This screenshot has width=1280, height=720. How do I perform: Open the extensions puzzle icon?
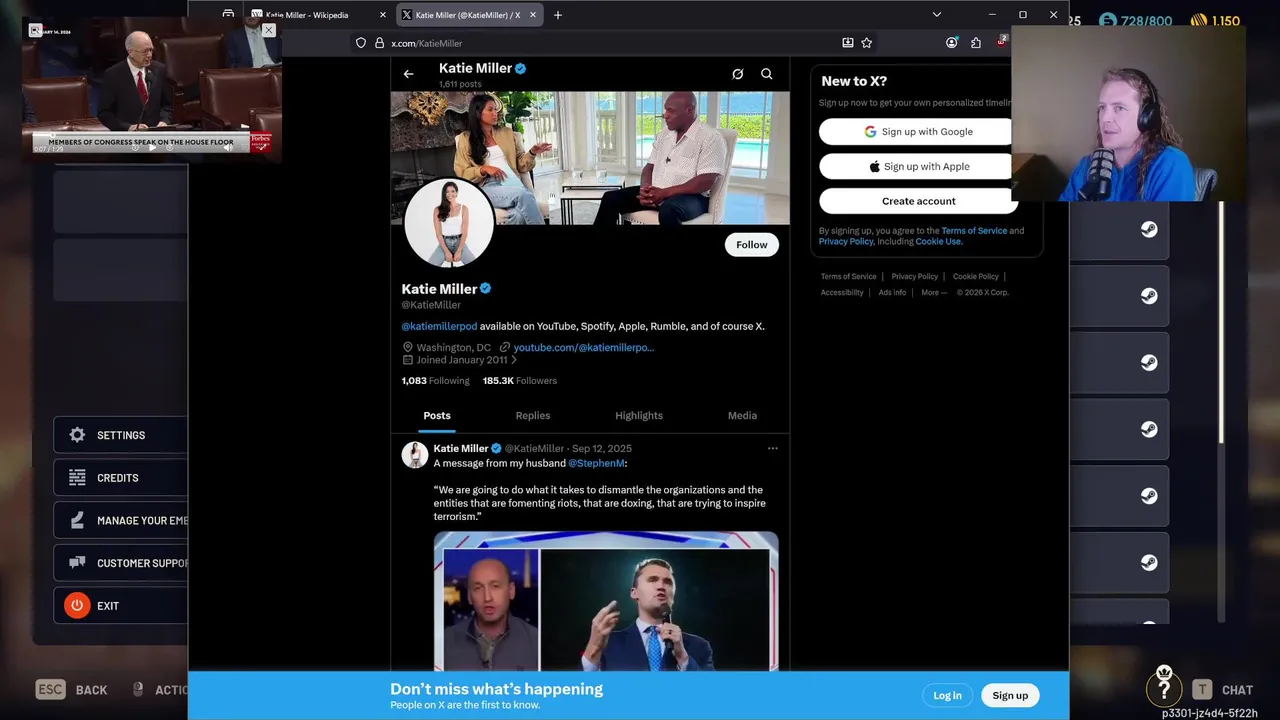click(x=976, y=43)
